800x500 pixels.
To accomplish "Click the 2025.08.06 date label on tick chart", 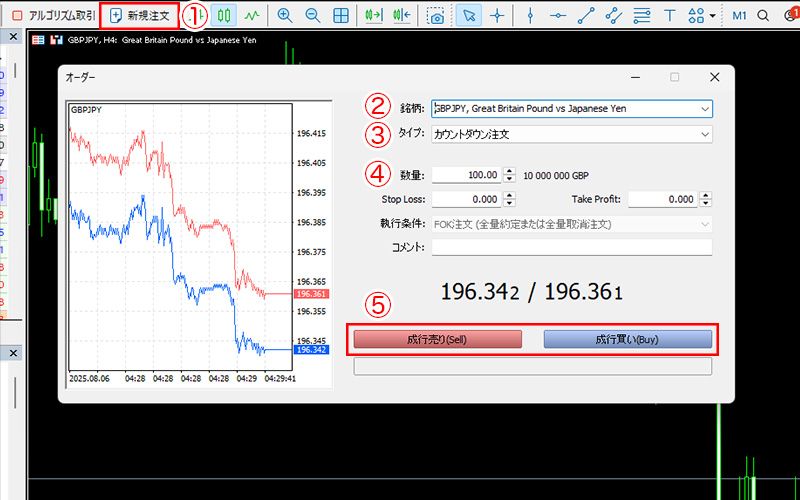I will 87,379.
